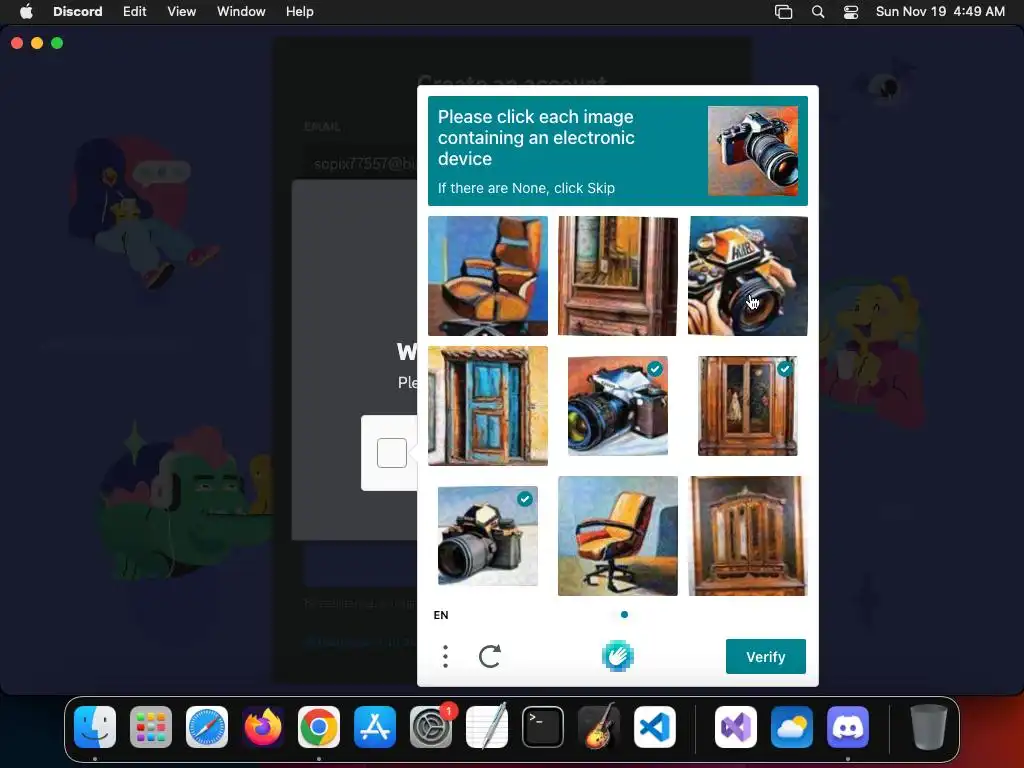
Task: Refresh the captcha challenge
Action: coord(490,656)
